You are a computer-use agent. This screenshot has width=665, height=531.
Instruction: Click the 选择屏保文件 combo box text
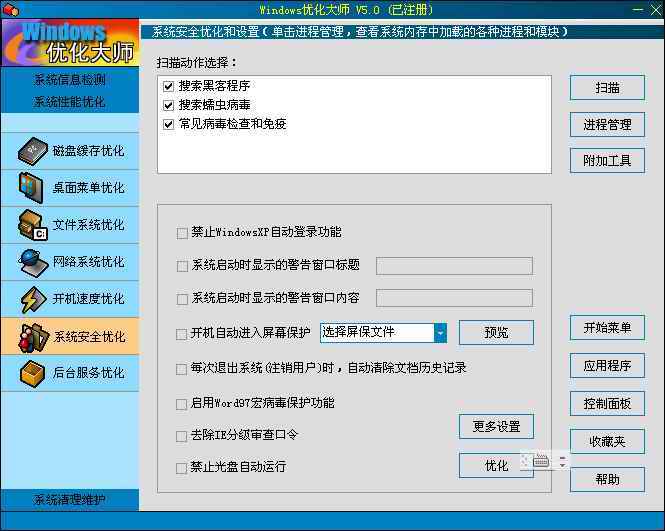coord(358,332)
